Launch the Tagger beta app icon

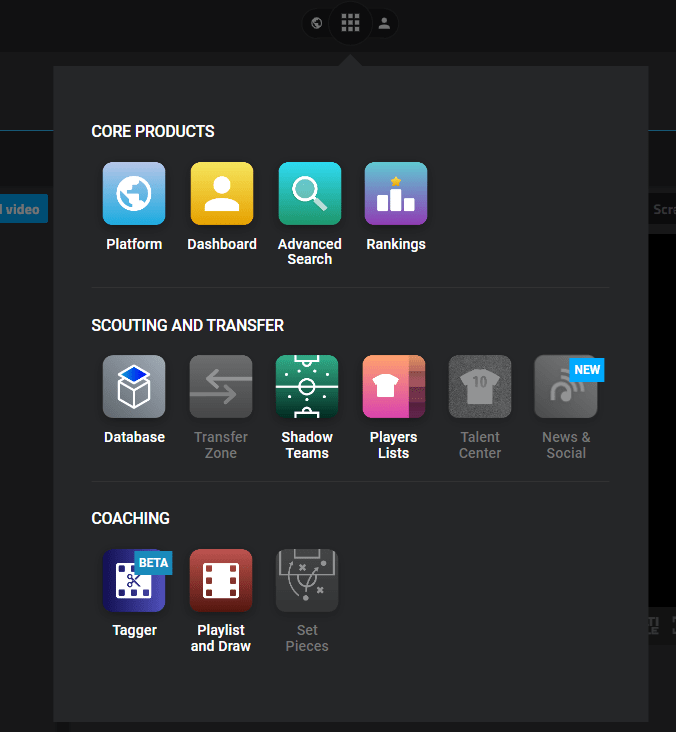[x=134, y=580]
